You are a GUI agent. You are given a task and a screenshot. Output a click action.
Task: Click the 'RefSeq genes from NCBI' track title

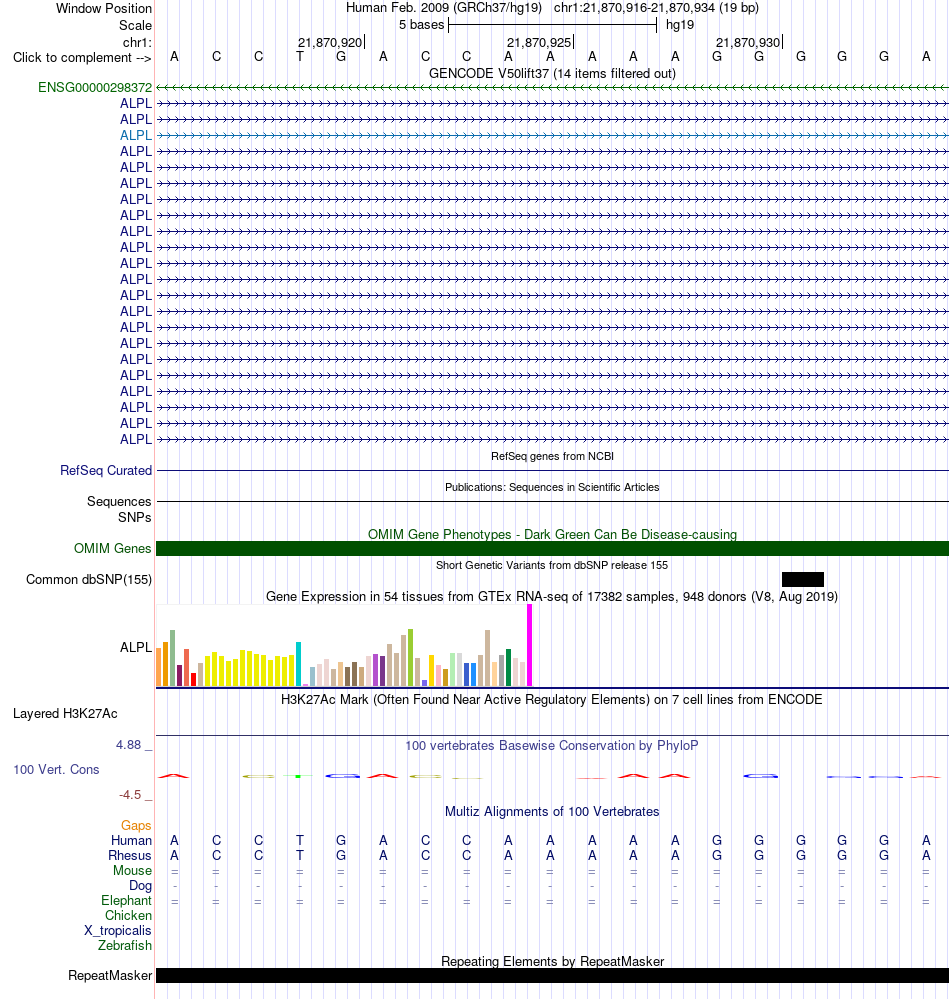pos(552,456)
